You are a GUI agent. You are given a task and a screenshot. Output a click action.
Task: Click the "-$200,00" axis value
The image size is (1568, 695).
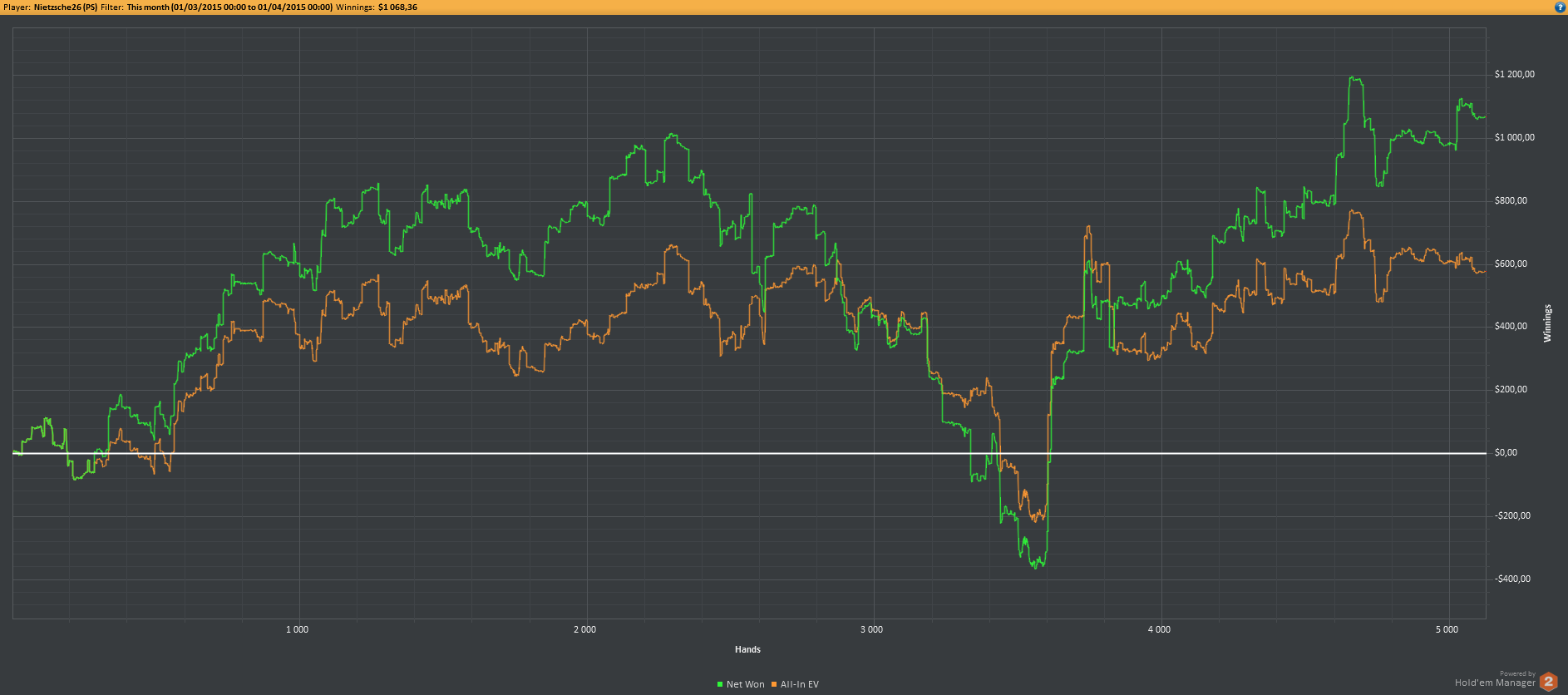[x=1512, y=516]
